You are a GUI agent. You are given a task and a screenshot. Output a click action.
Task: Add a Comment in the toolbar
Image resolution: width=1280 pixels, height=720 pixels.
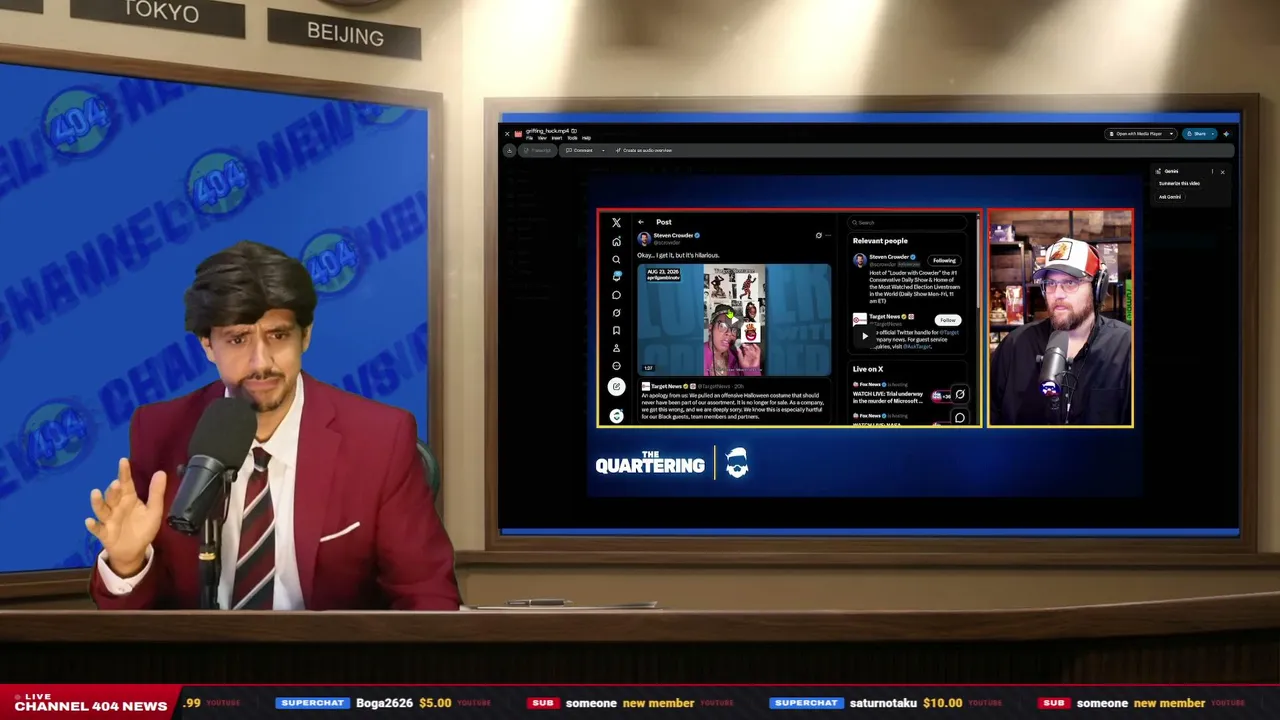coord(580,151)
